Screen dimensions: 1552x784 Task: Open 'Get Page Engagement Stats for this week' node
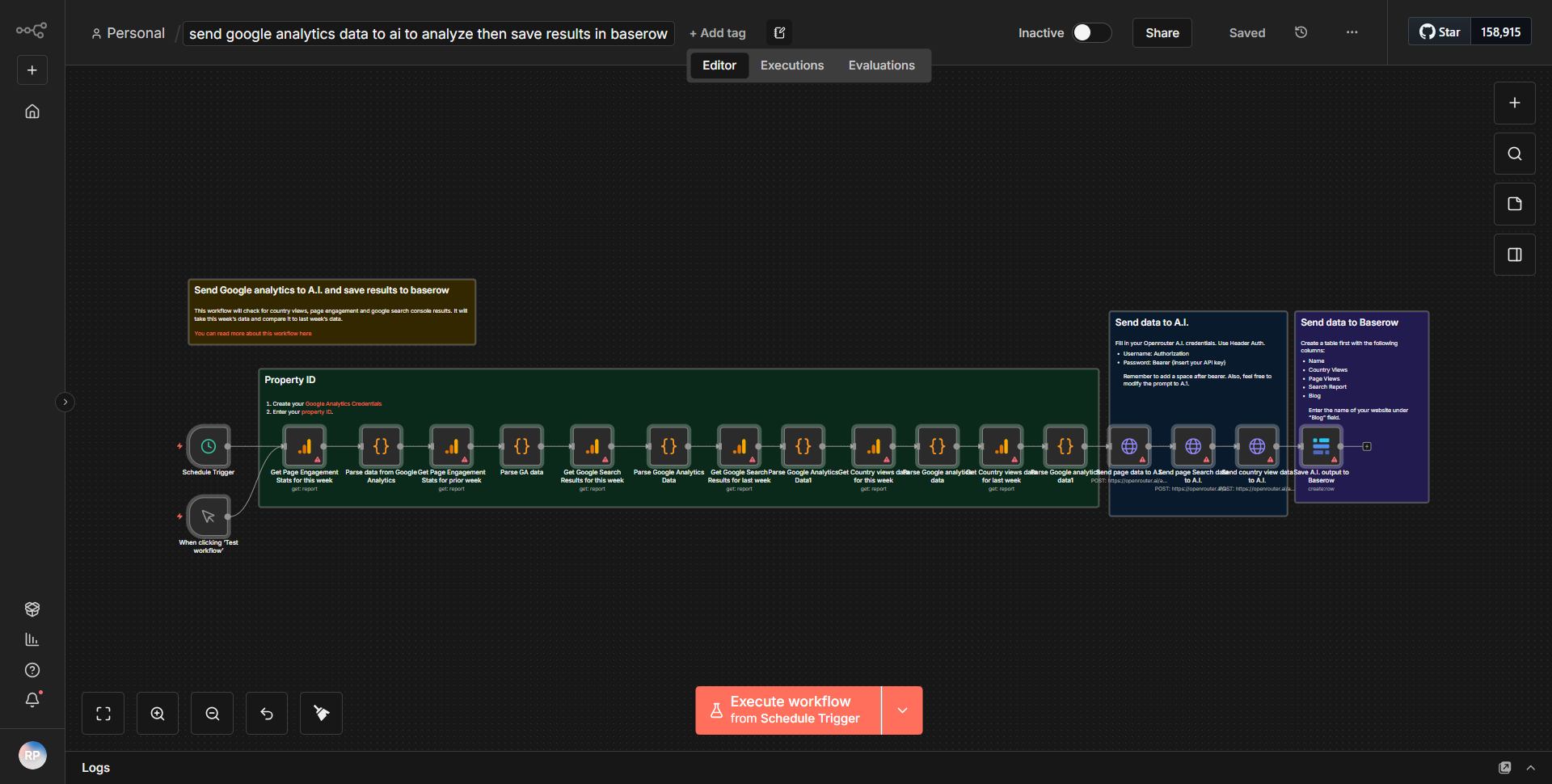(x=305, y=446)
